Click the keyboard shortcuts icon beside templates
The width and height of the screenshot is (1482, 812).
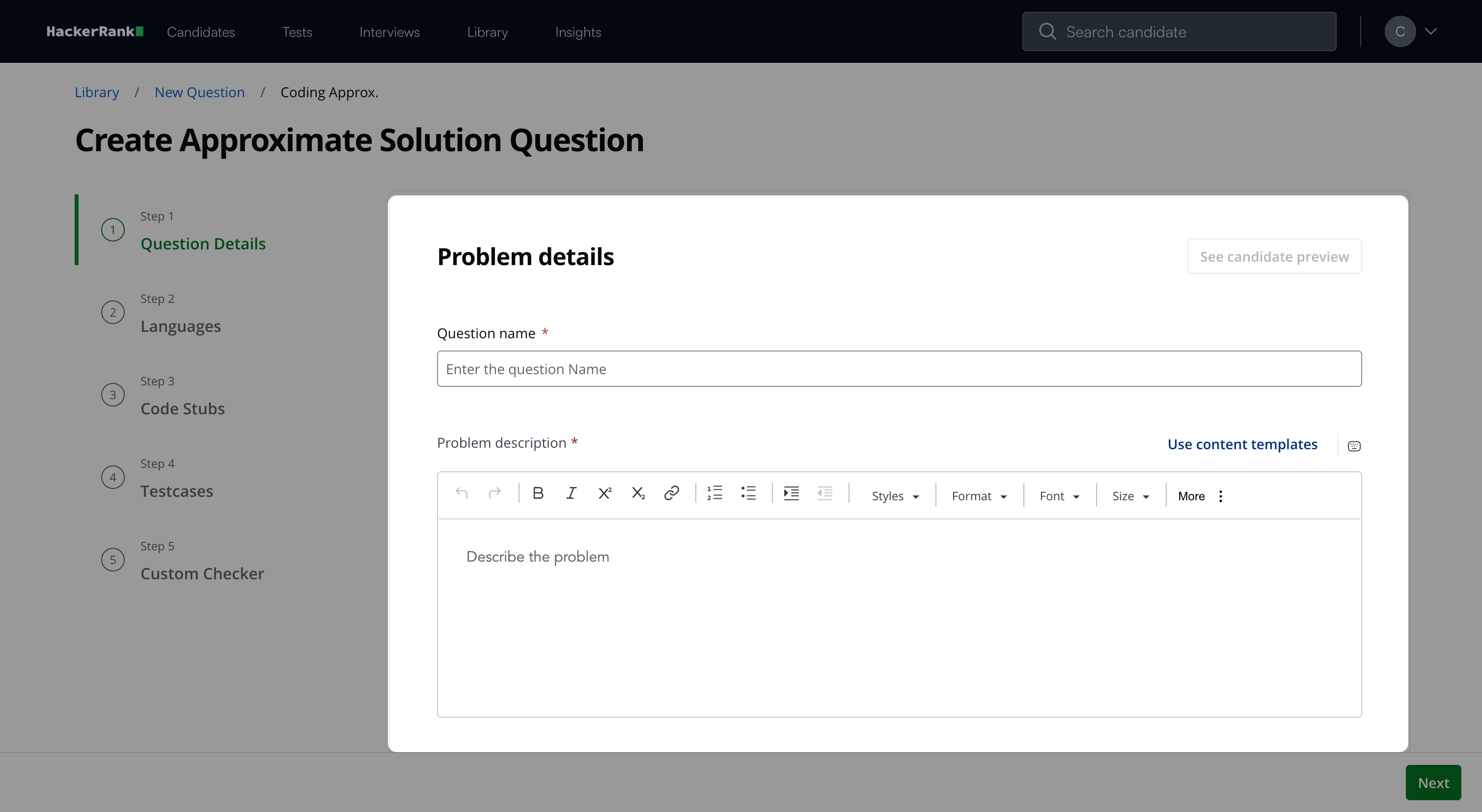coord(1354,446)
